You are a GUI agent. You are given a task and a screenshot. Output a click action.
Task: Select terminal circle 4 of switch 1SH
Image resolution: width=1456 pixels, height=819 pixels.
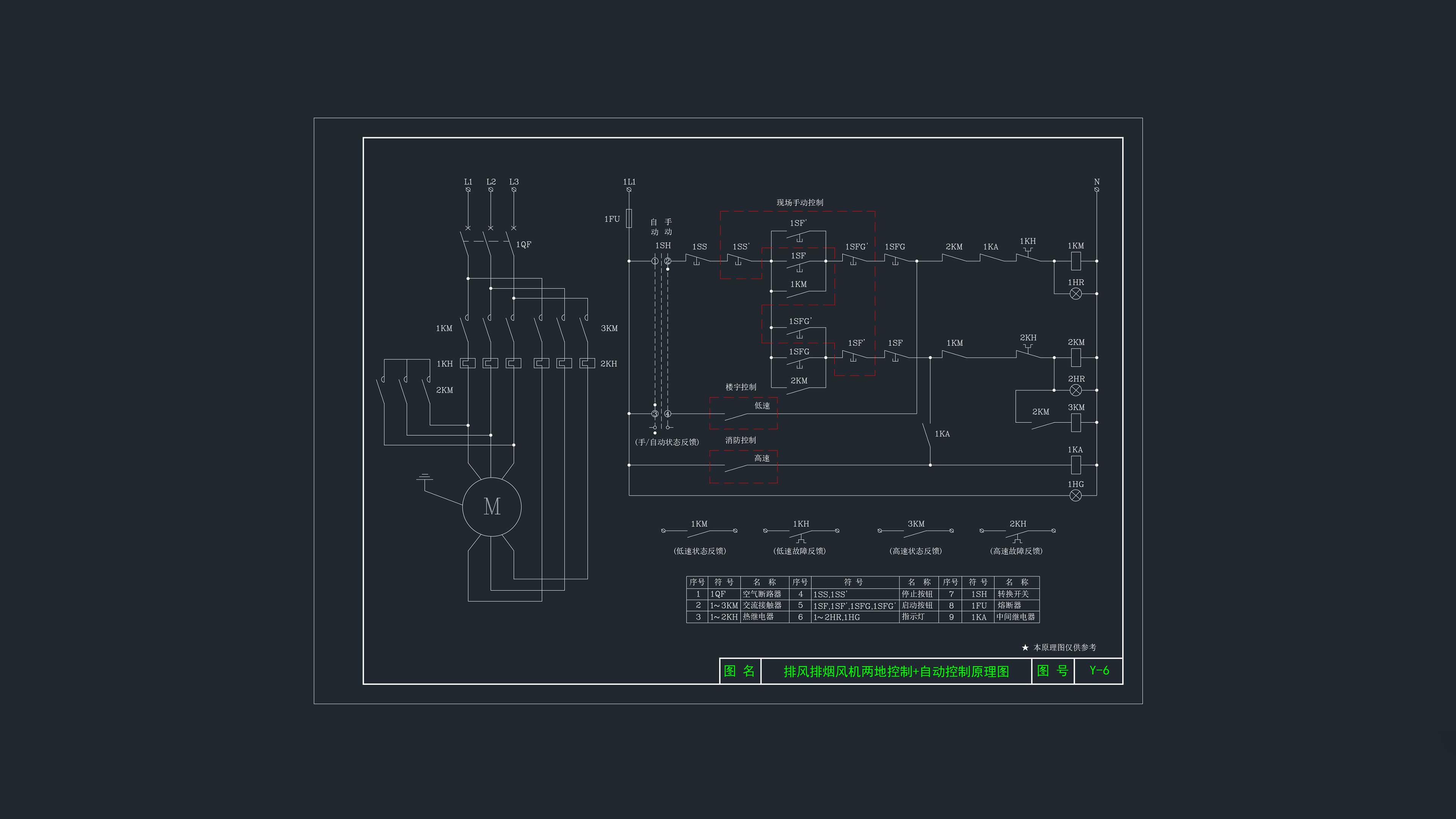[667, 414]
